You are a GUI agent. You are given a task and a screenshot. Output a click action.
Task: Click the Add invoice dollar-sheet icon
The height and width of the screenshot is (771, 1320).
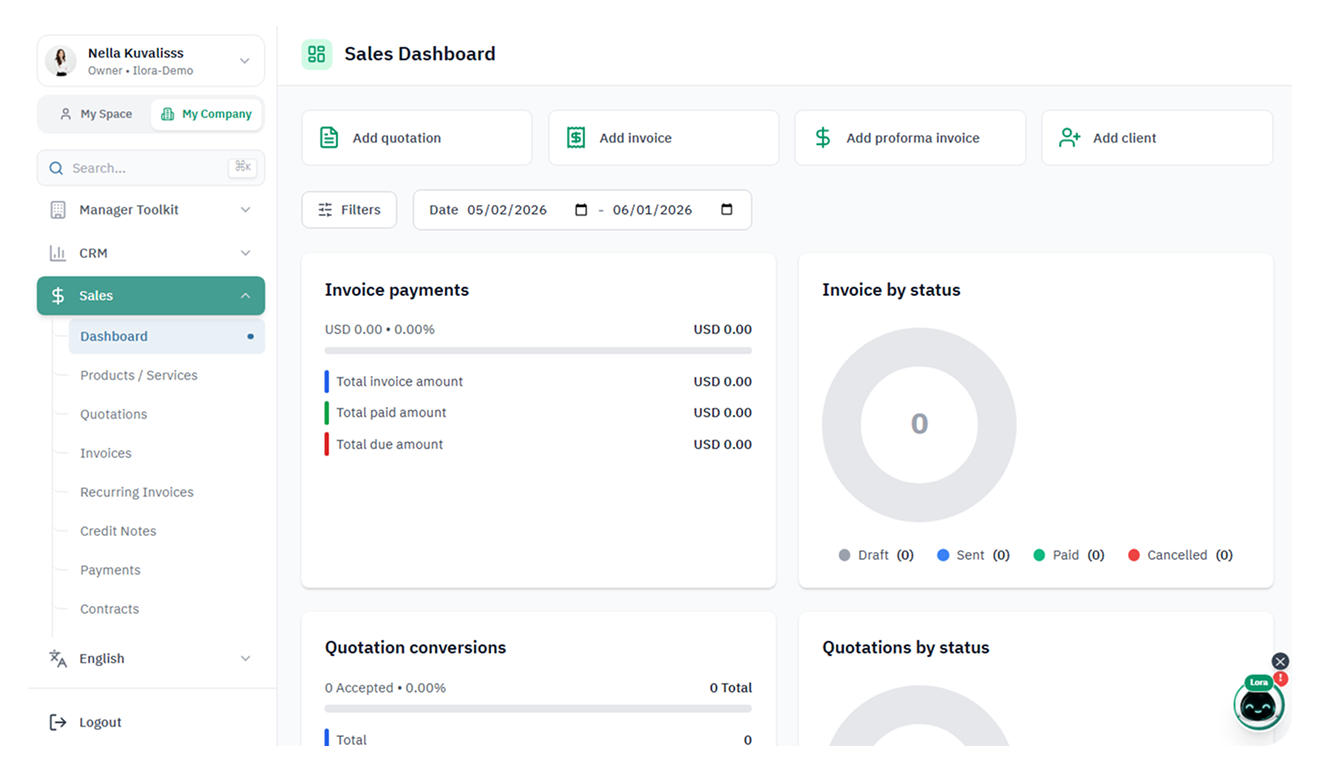click(576, 138)
